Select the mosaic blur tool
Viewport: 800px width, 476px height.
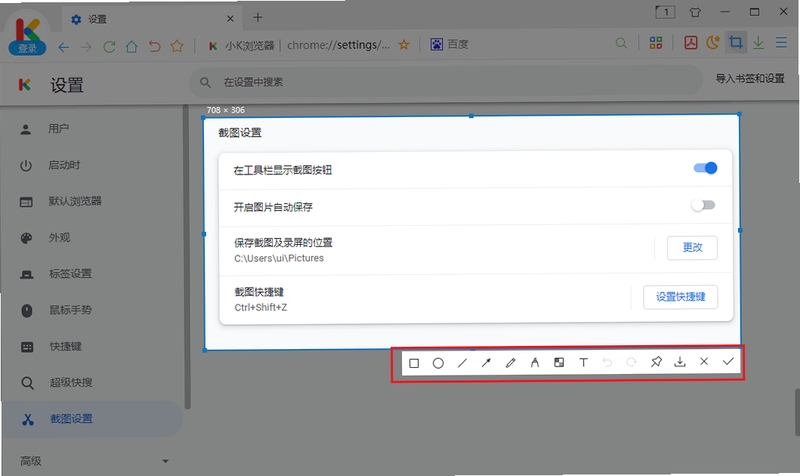(x=559, y=362)
